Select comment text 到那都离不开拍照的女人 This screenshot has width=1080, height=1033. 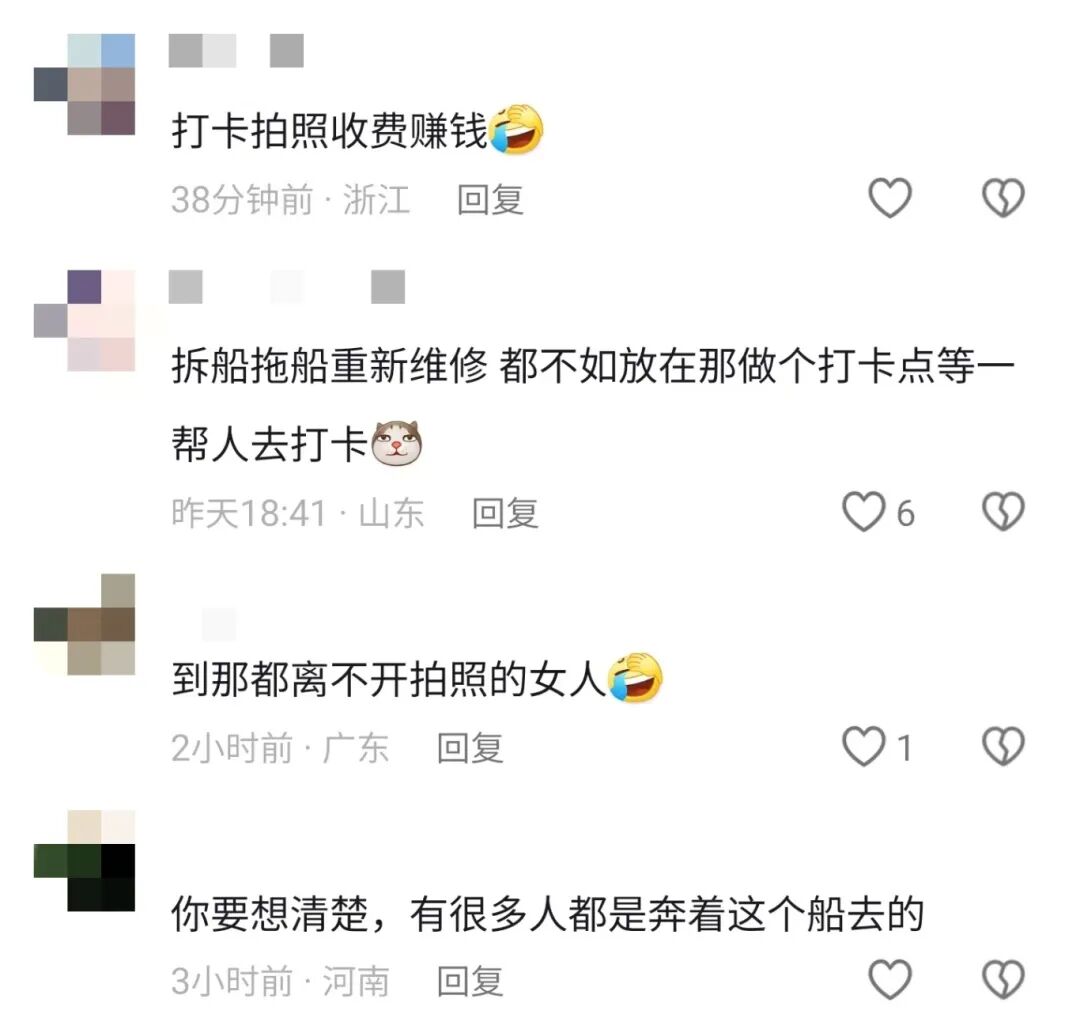click(x=389, y=679)
